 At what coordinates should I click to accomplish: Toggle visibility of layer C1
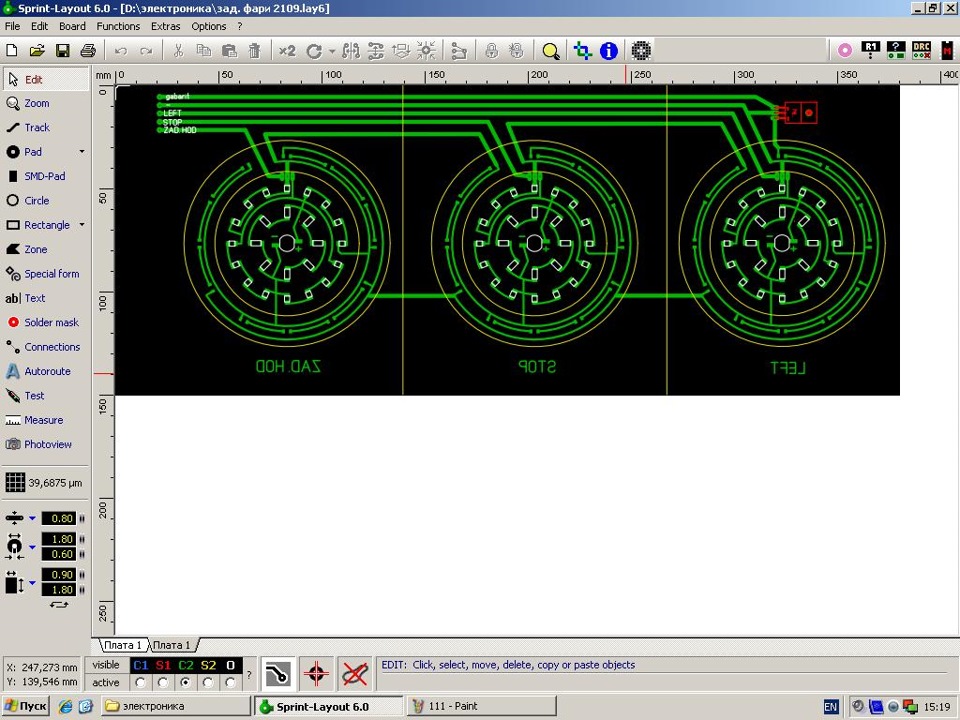tap(141, 665)
